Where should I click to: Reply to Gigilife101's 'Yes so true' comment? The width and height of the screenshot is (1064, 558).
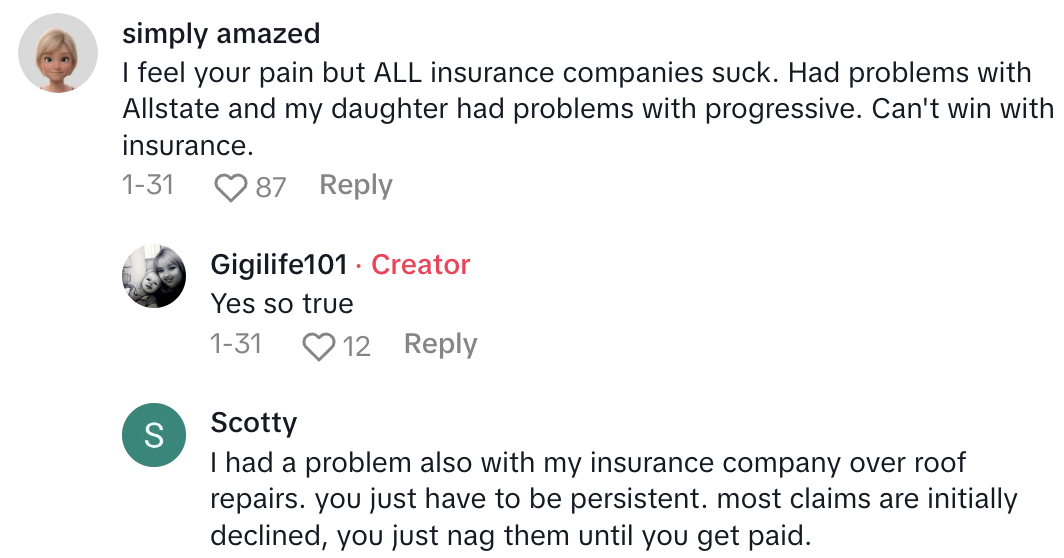point(440,344)
